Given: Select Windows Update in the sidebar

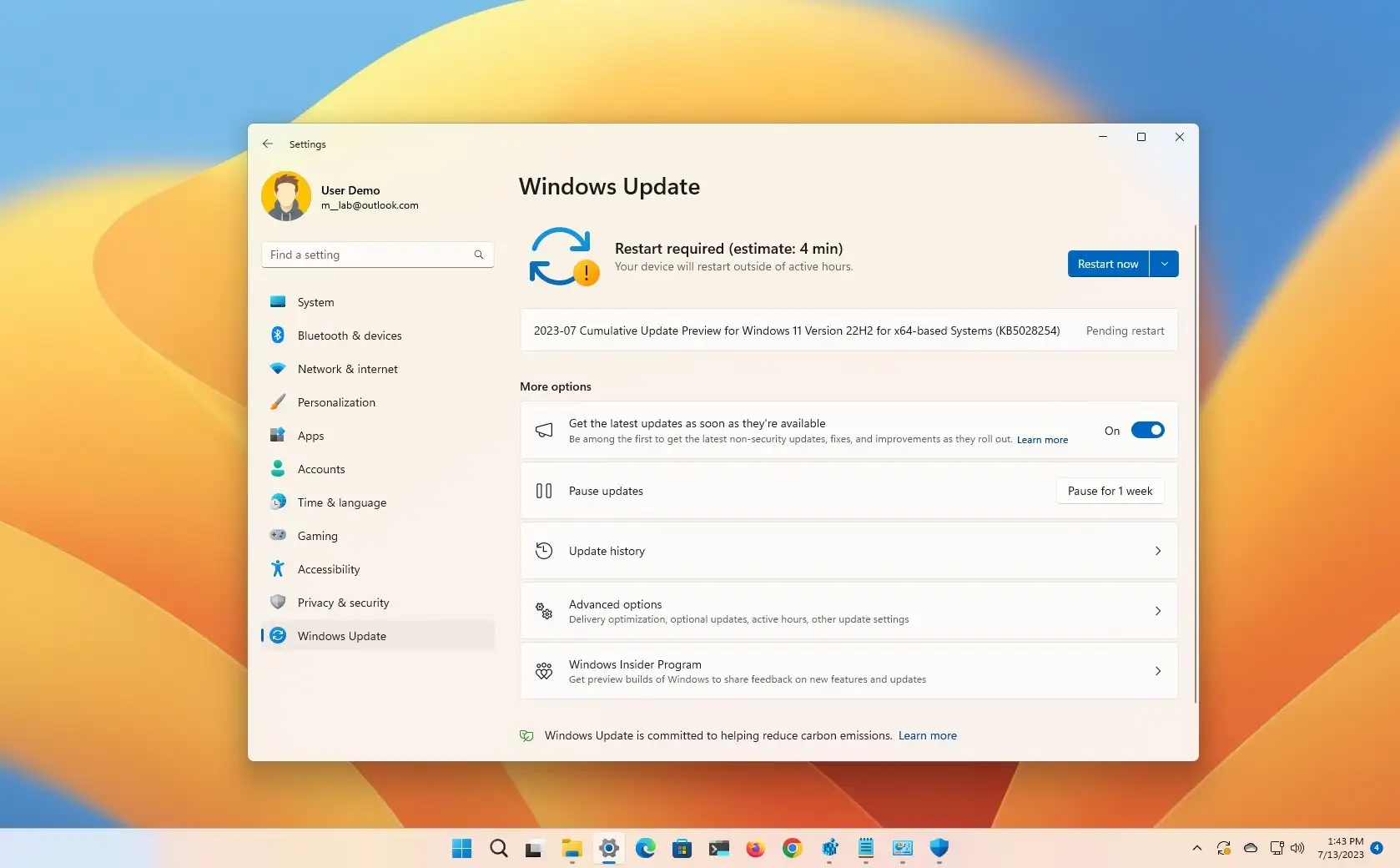Looking at the screenshot, I should pyautogui.click(x=378, y=636).
